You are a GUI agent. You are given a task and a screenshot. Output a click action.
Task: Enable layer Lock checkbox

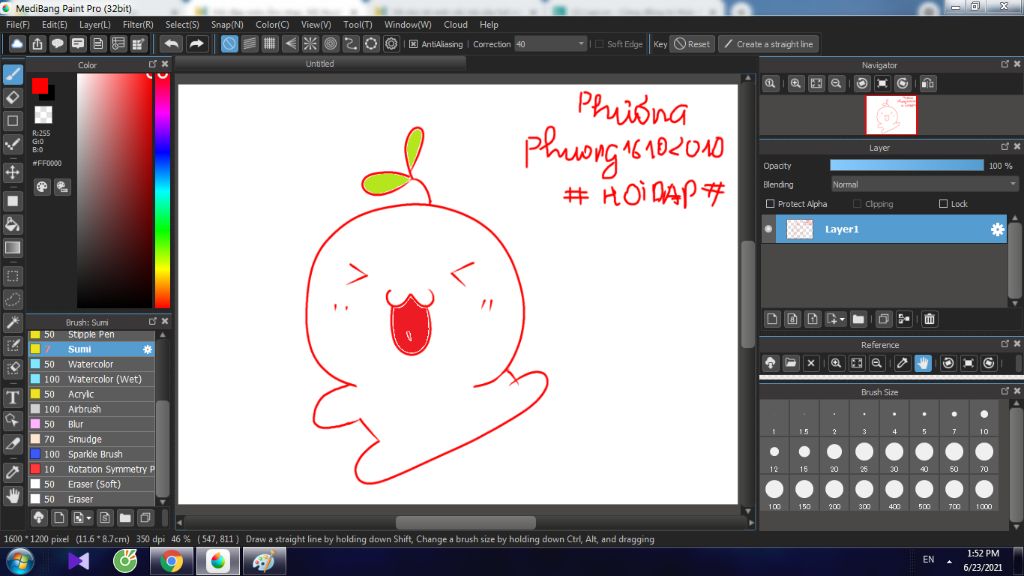coord(943,204)
